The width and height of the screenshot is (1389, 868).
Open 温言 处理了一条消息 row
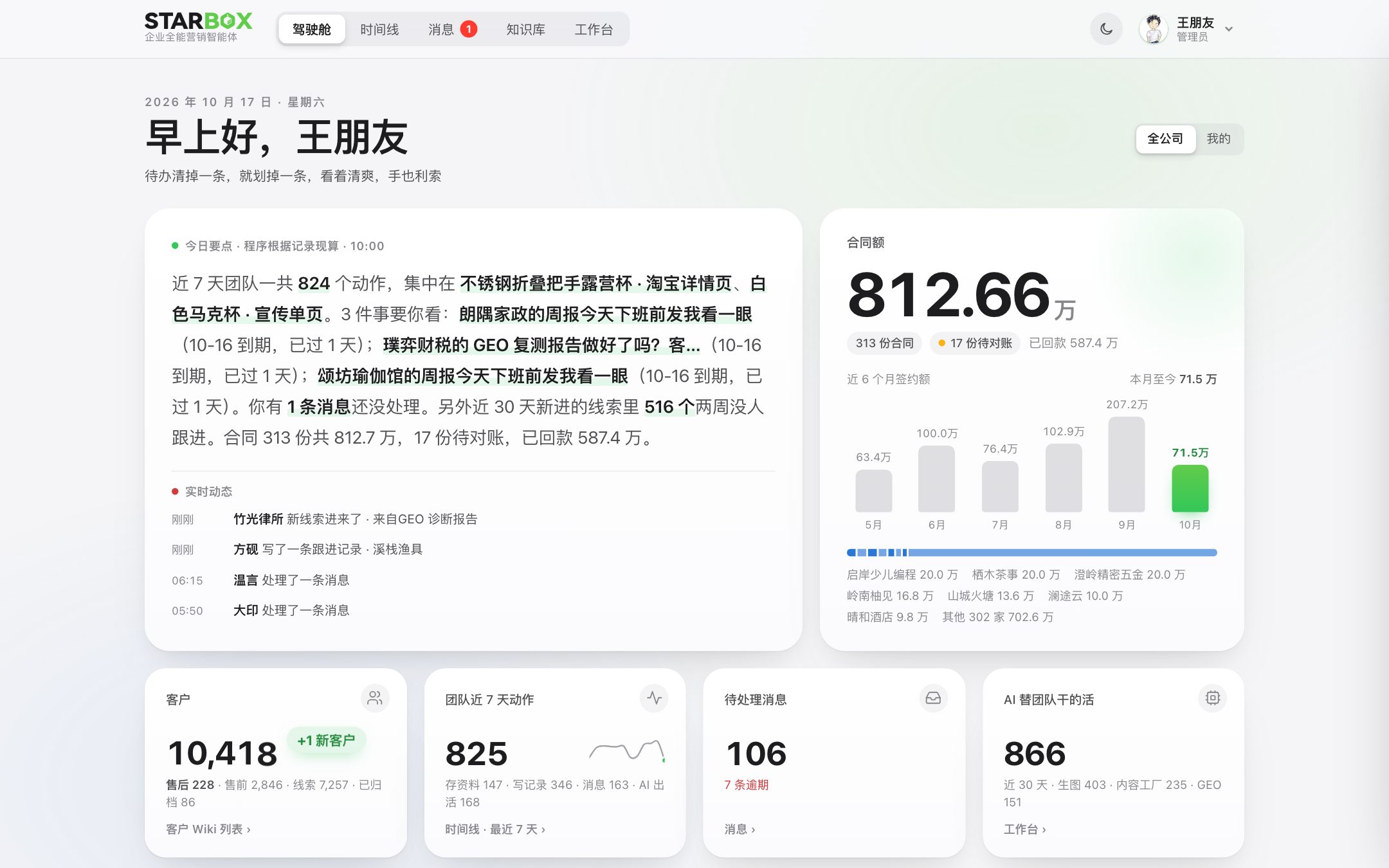(x=473, y=581)
